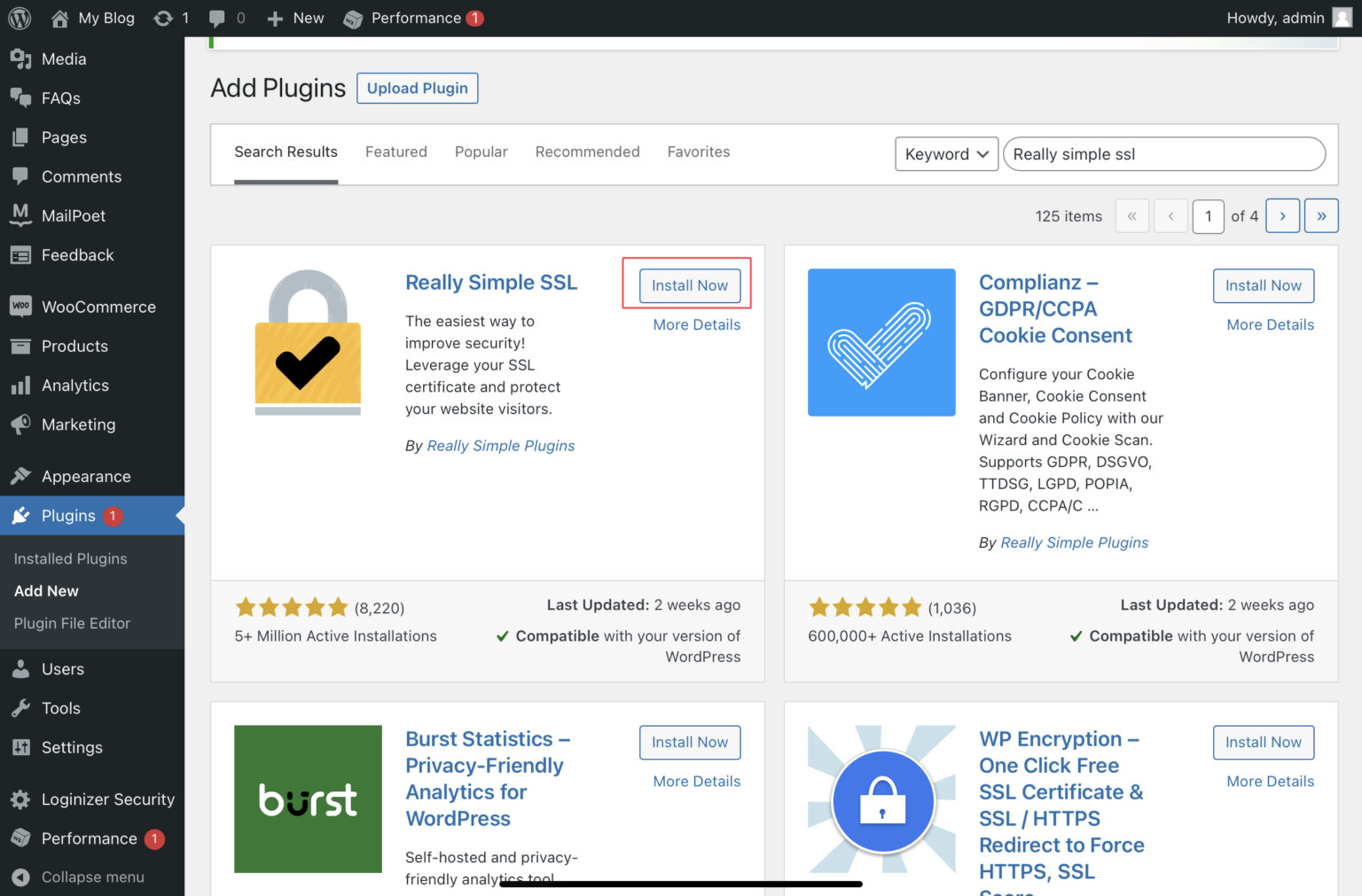Install the WP Encryption plugin

tap(1264, 742)
